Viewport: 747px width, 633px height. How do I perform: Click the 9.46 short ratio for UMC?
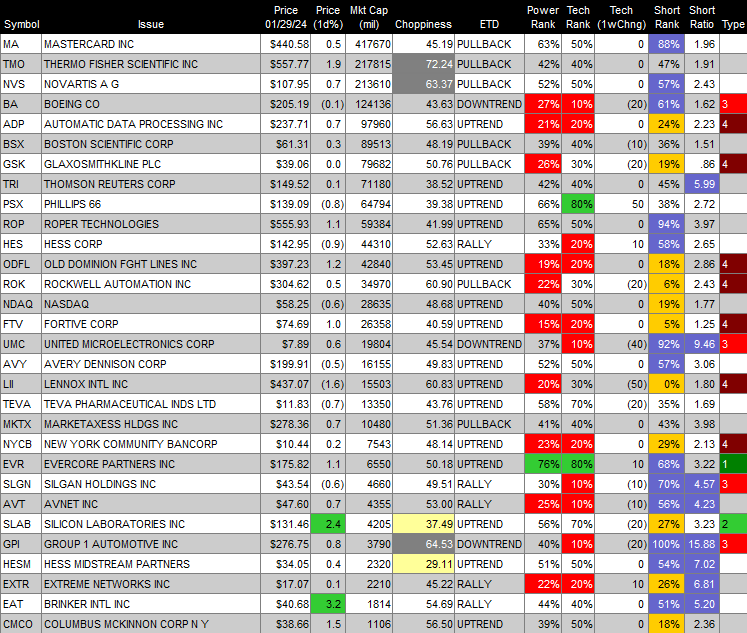[702, 344]
